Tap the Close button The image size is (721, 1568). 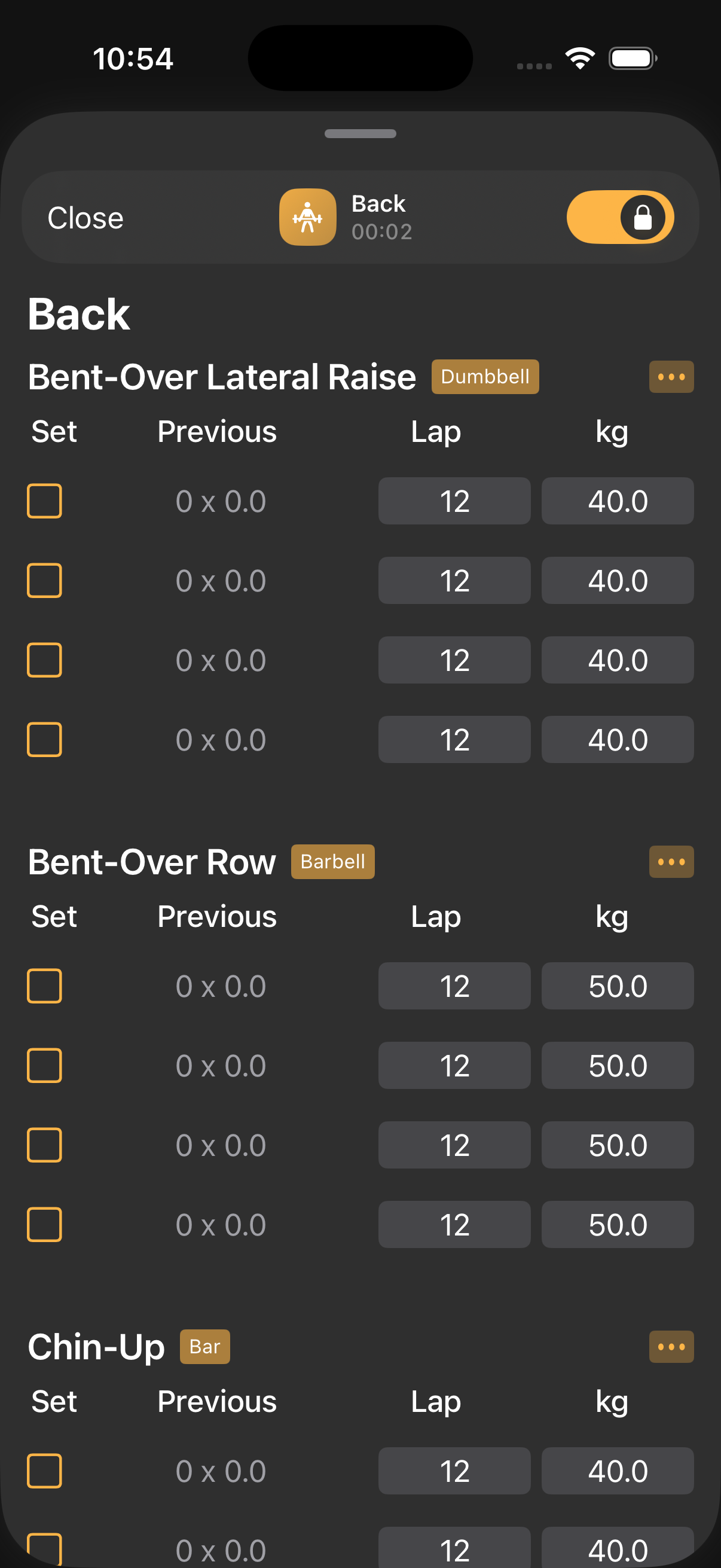click(x=84, y=216)
